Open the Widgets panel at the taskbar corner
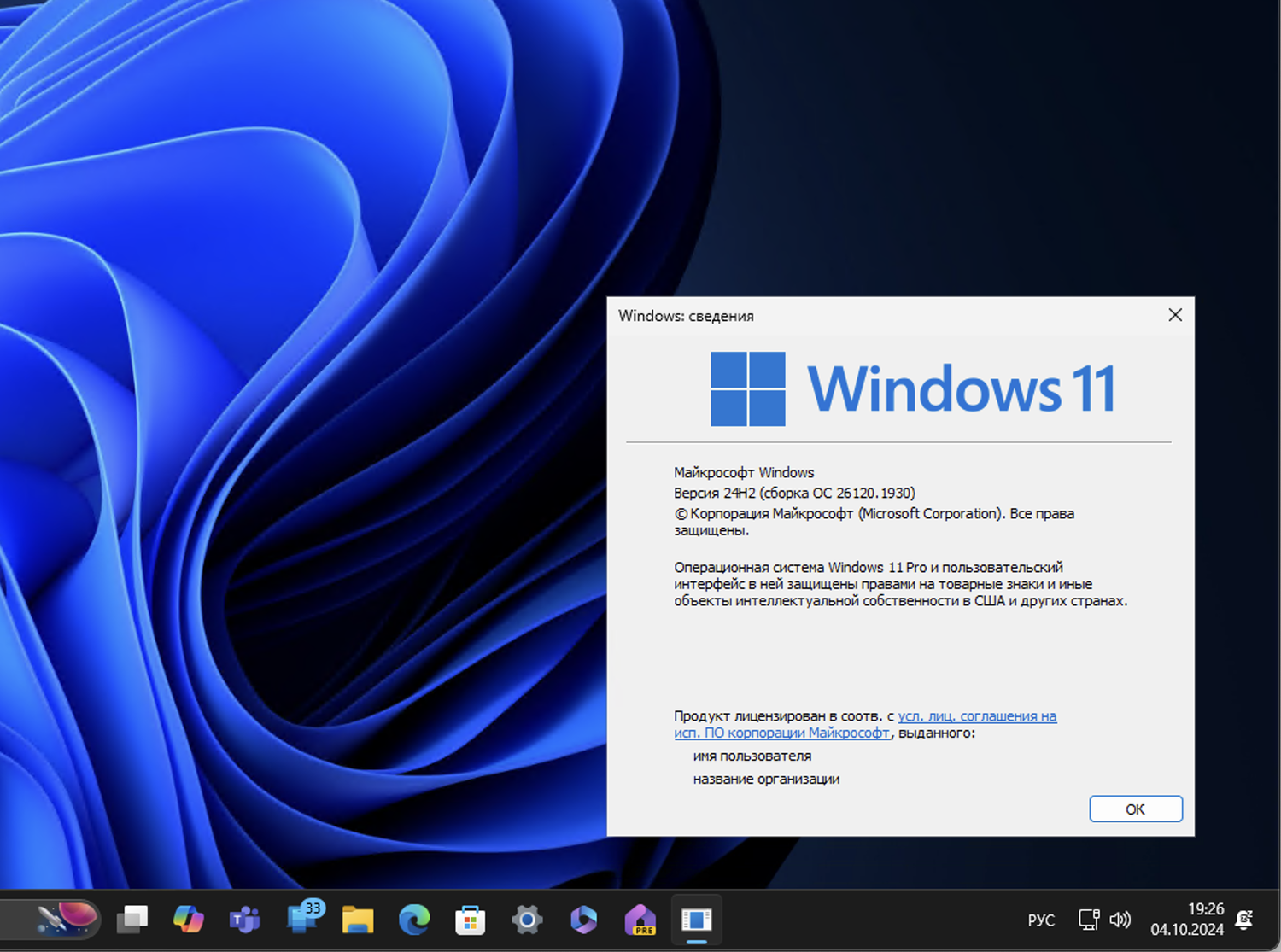1281x952 pixels. coord(67,920)
